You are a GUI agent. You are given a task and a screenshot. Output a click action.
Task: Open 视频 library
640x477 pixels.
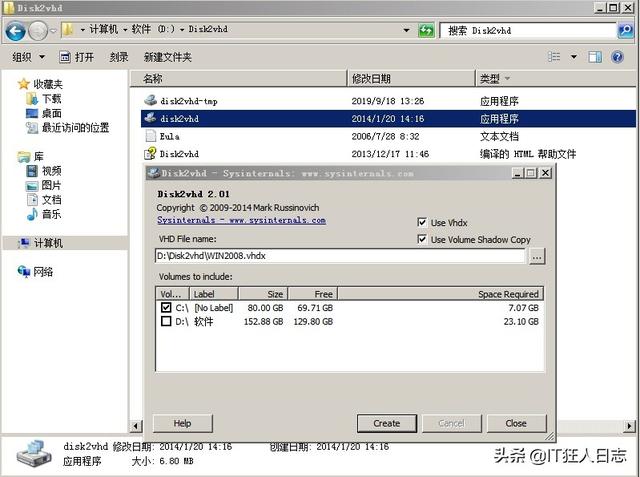pyautogui.click(x=44, y=171)
